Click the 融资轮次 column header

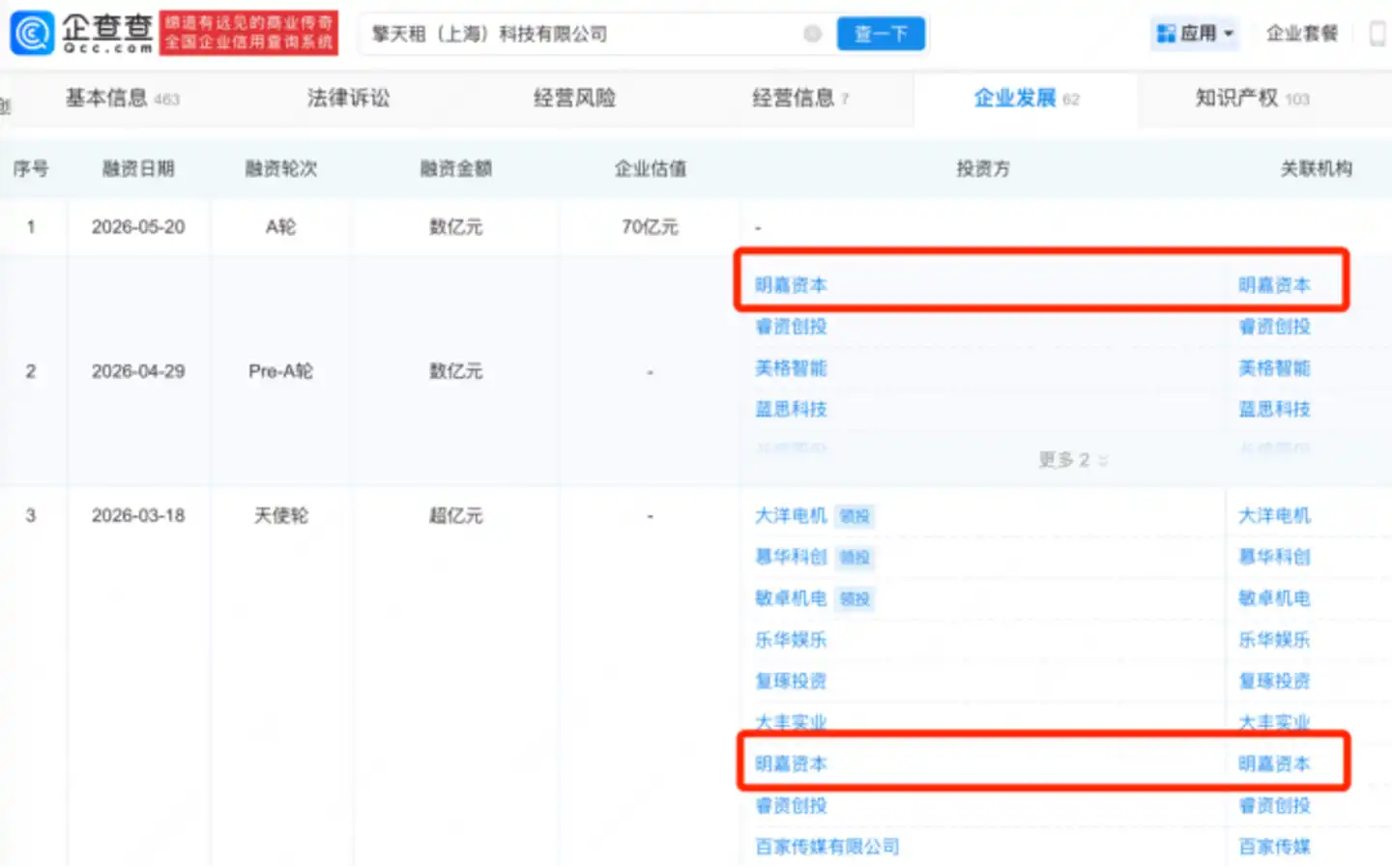pos(280,168)
